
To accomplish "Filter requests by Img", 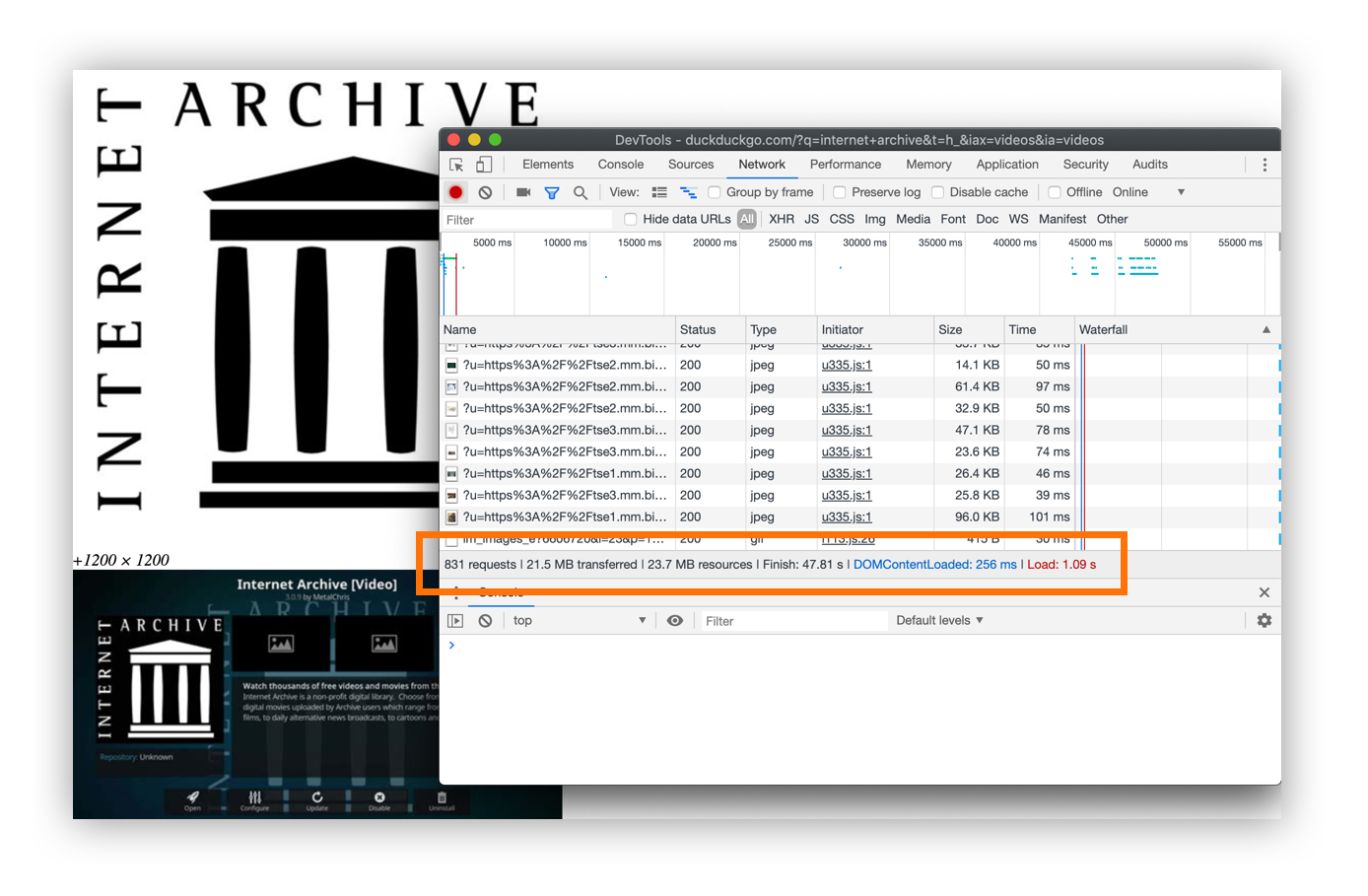I will pyautogui.click(x=875, y=219).
